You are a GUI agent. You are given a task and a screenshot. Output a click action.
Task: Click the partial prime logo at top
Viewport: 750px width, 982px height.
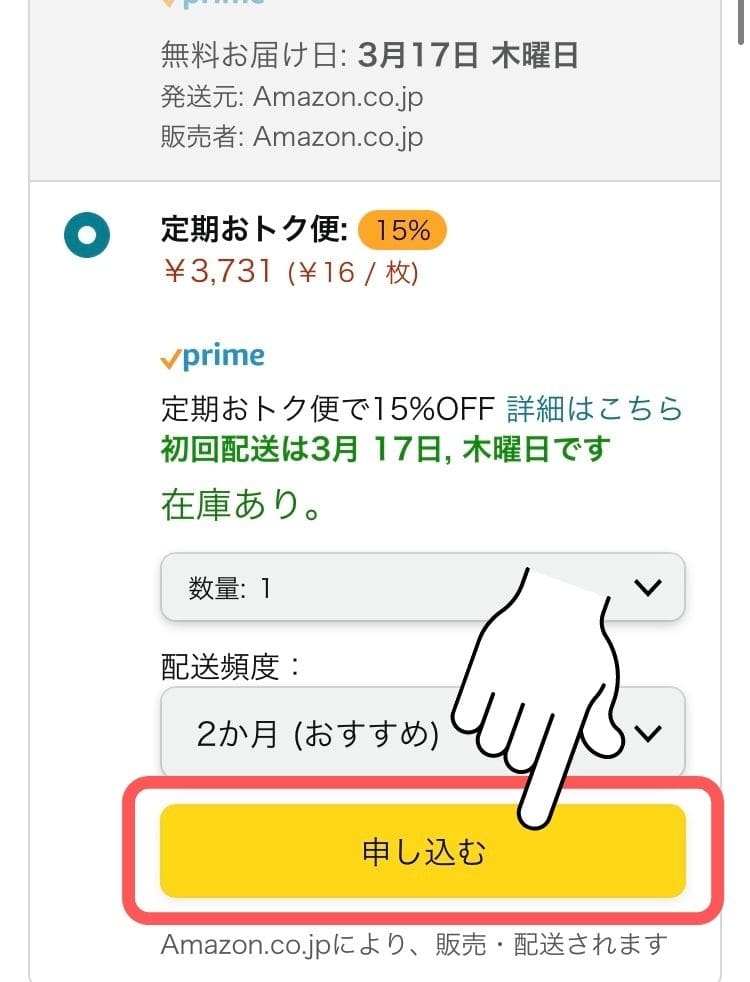pos(213,3)
